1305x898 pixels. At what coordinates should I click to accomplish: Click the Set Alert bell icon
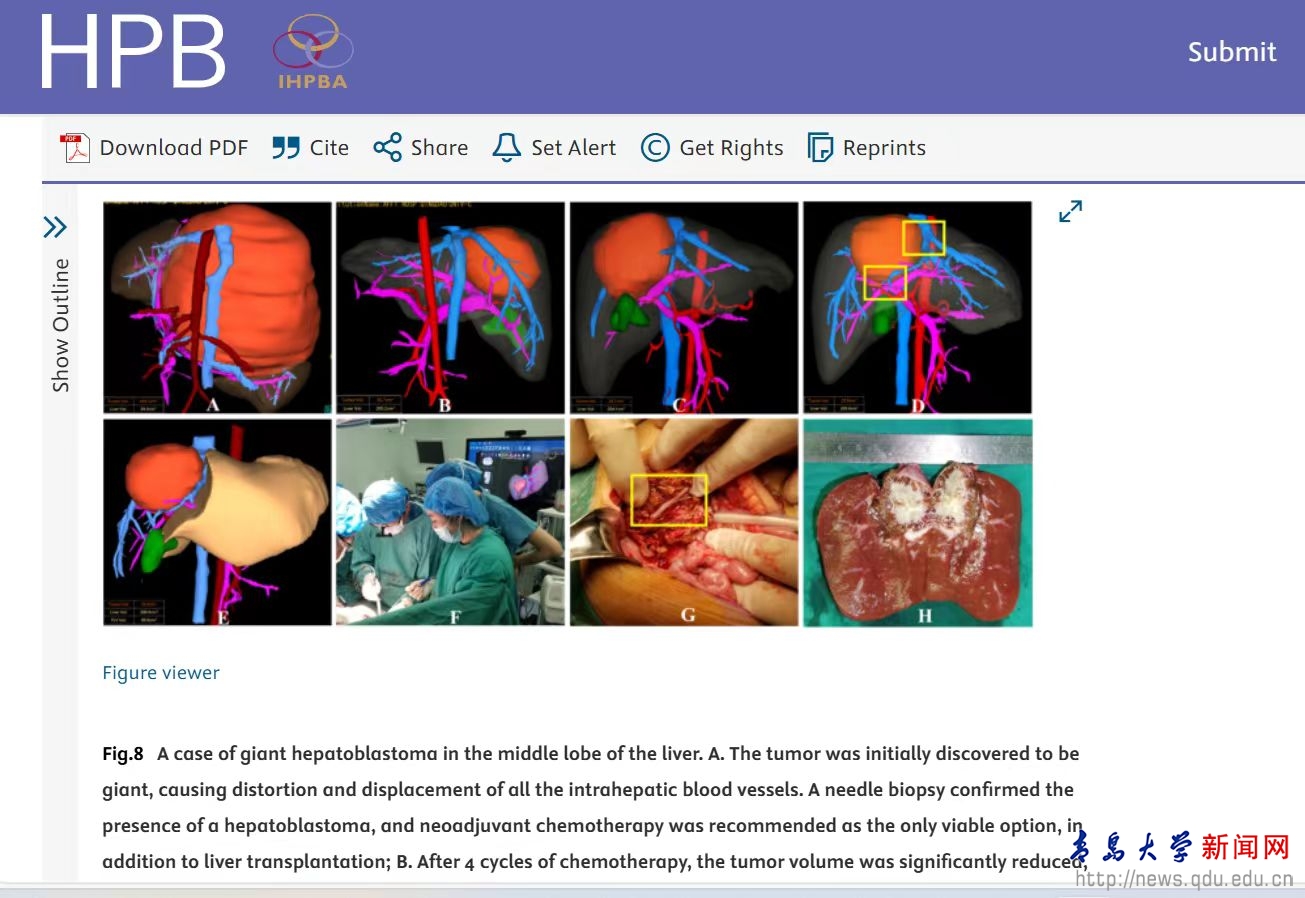point(507,148)
